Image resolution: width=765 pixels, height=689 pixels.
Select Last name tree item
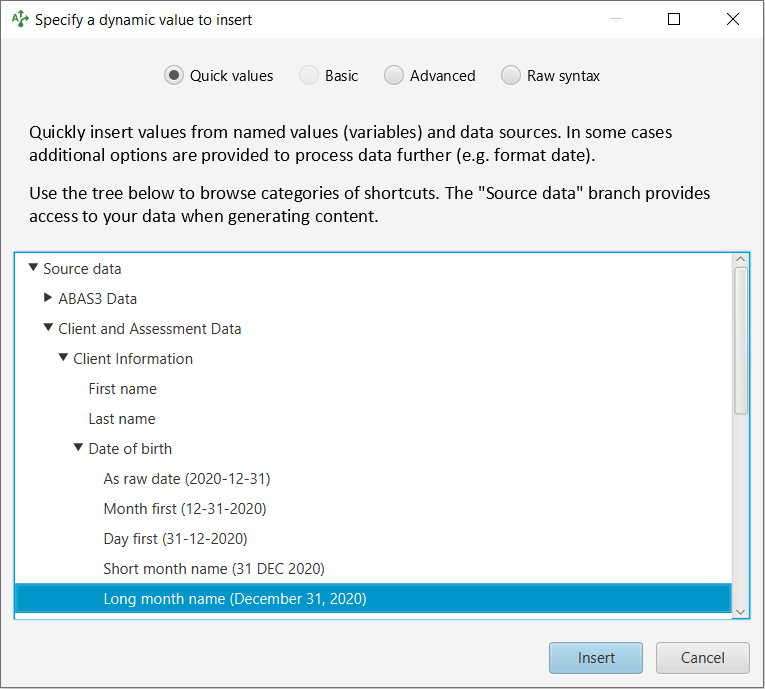(x=122, y=419)
